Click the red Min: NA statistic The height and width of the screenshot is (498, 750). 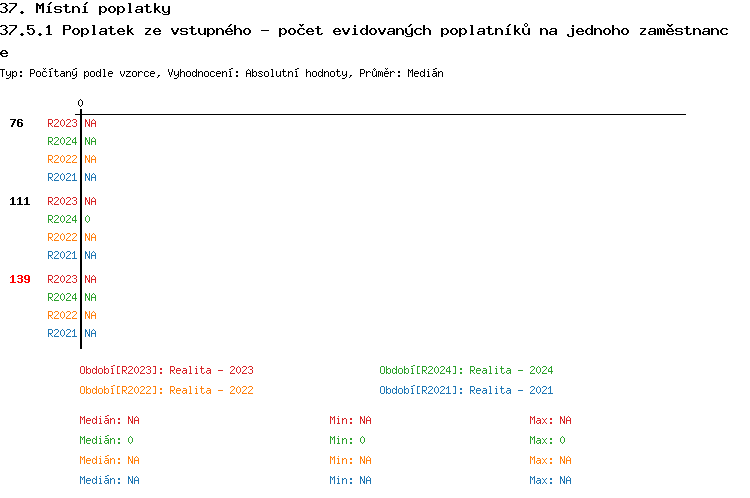click(350, 420)
